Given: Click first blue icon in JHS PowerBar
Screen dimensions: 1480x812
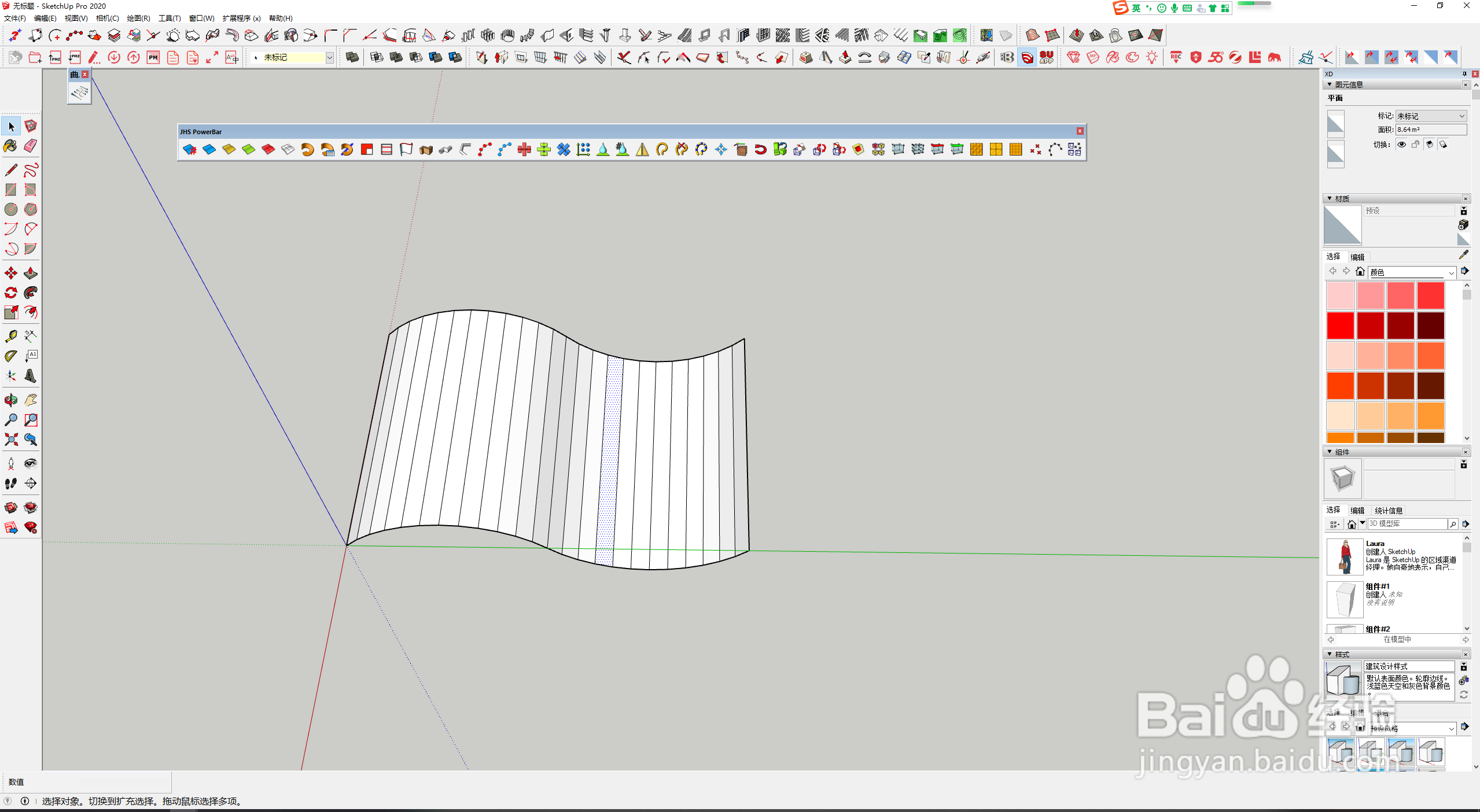Looking at the screenshot, I should 190,150.
